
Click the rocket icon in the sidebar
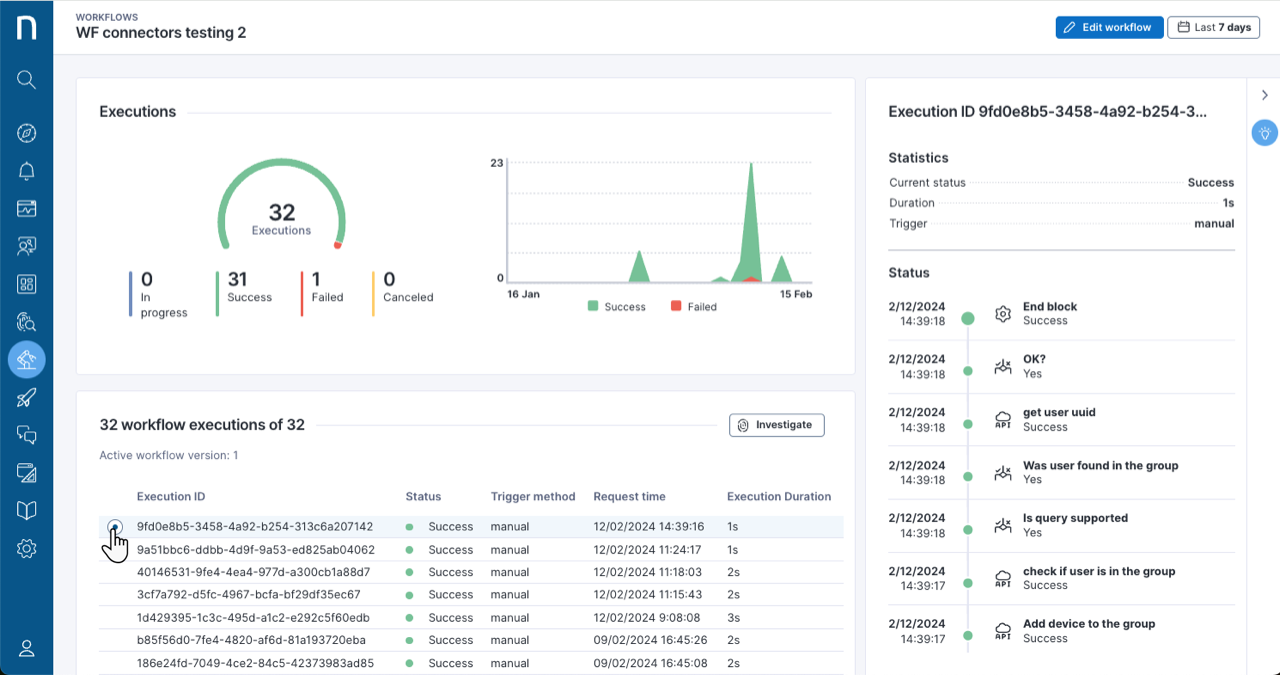(x=27, y=398)
